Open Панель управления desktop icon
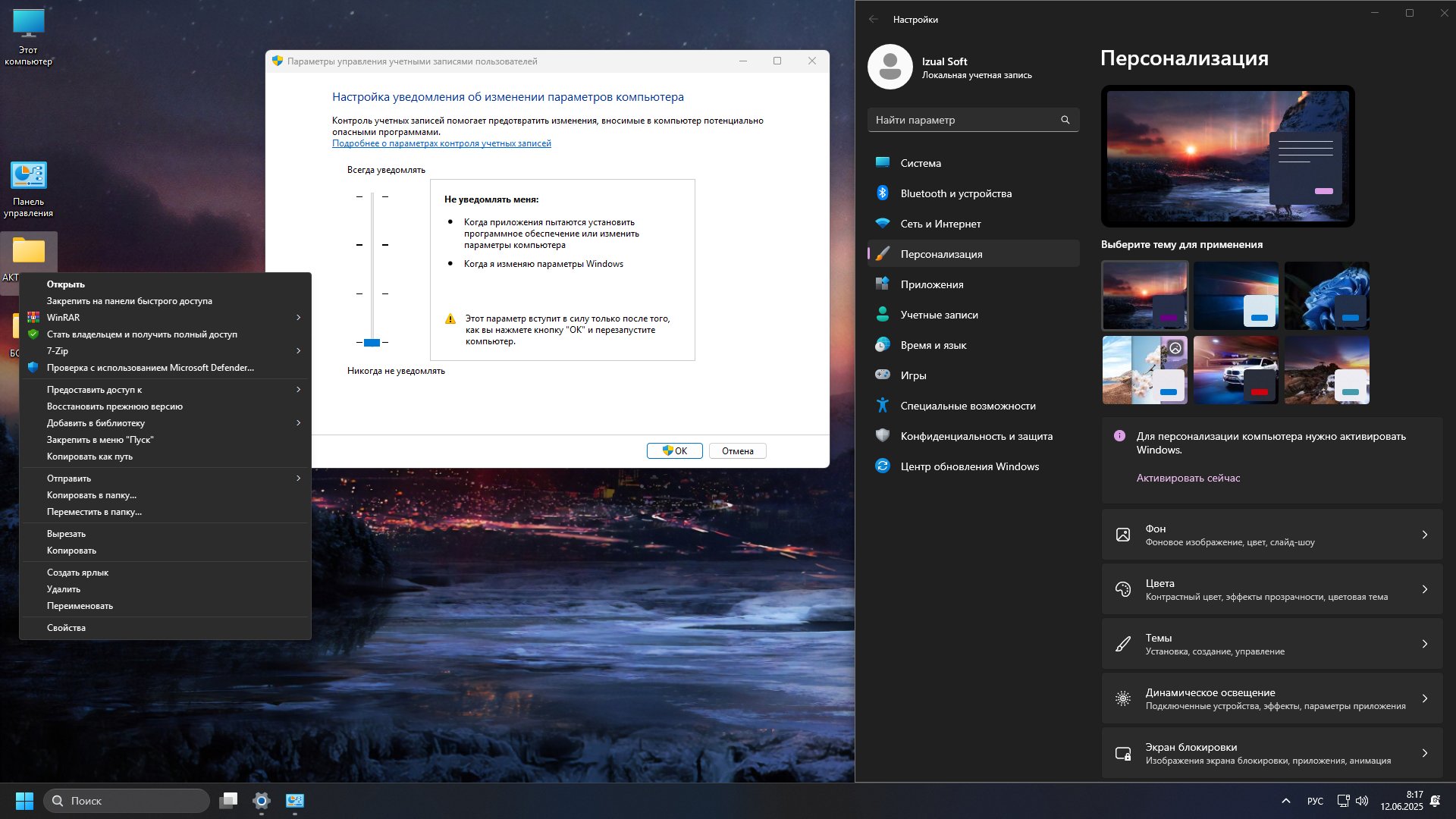Image resolution: width=1456 pixels, height=819 pixels. point(29,176)
